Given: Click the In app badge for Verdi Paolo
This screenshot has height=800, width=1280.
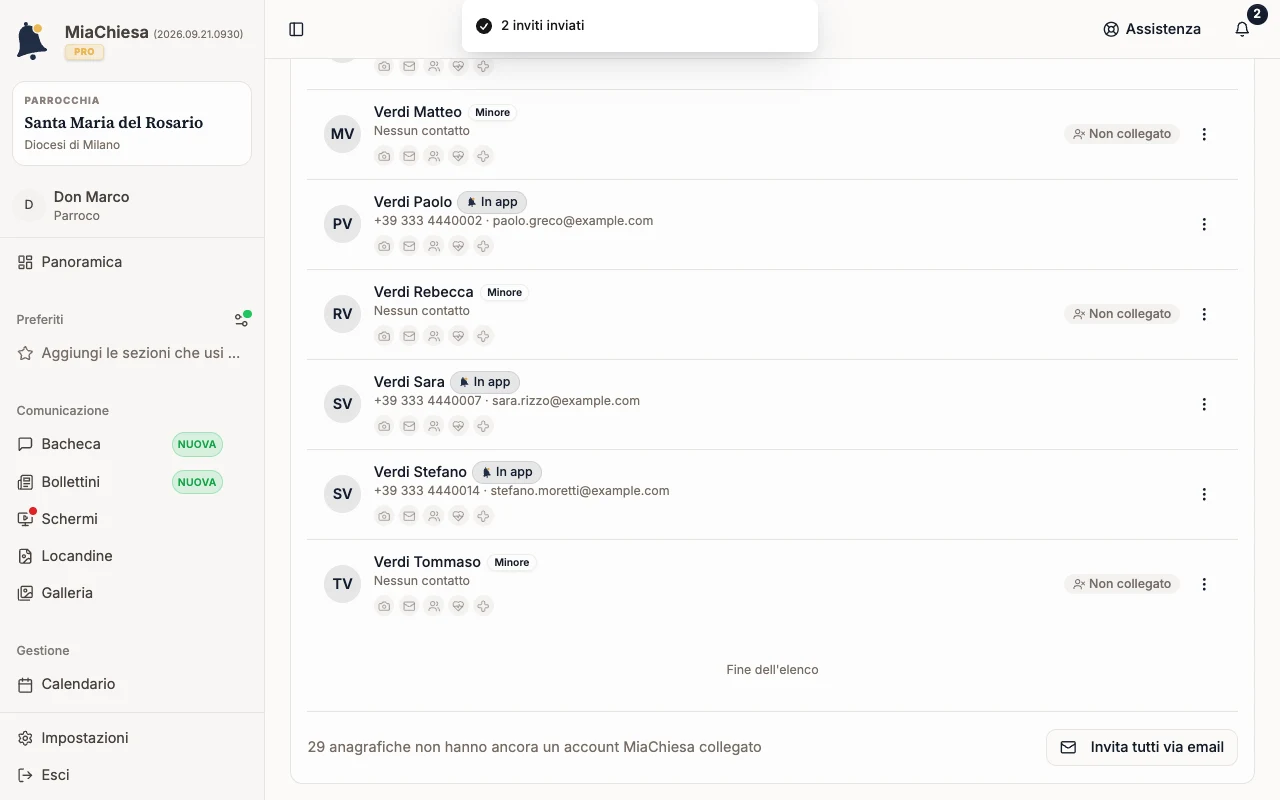Looking at the screenshot, I should click(492, 202).
